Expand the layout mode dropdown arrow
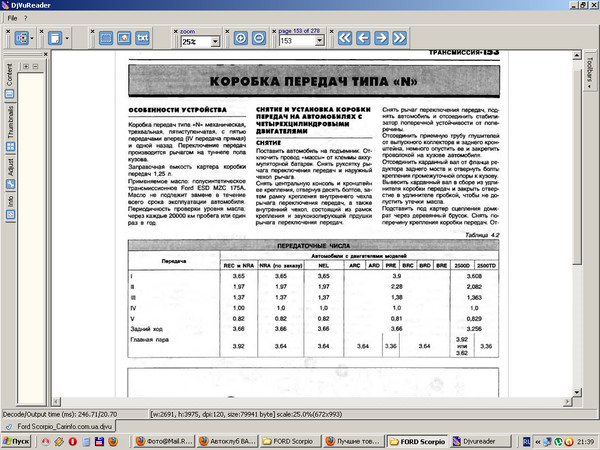The width and height of the screenshot is (600, 450). (32, 38)
